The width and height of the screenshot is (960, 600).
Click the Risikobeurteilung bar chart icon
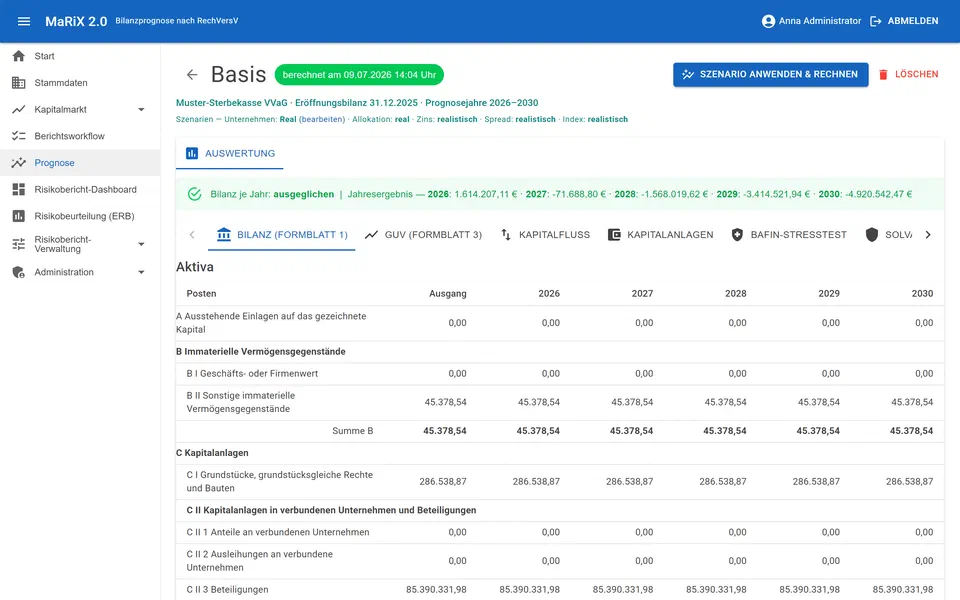click(19, 216)
